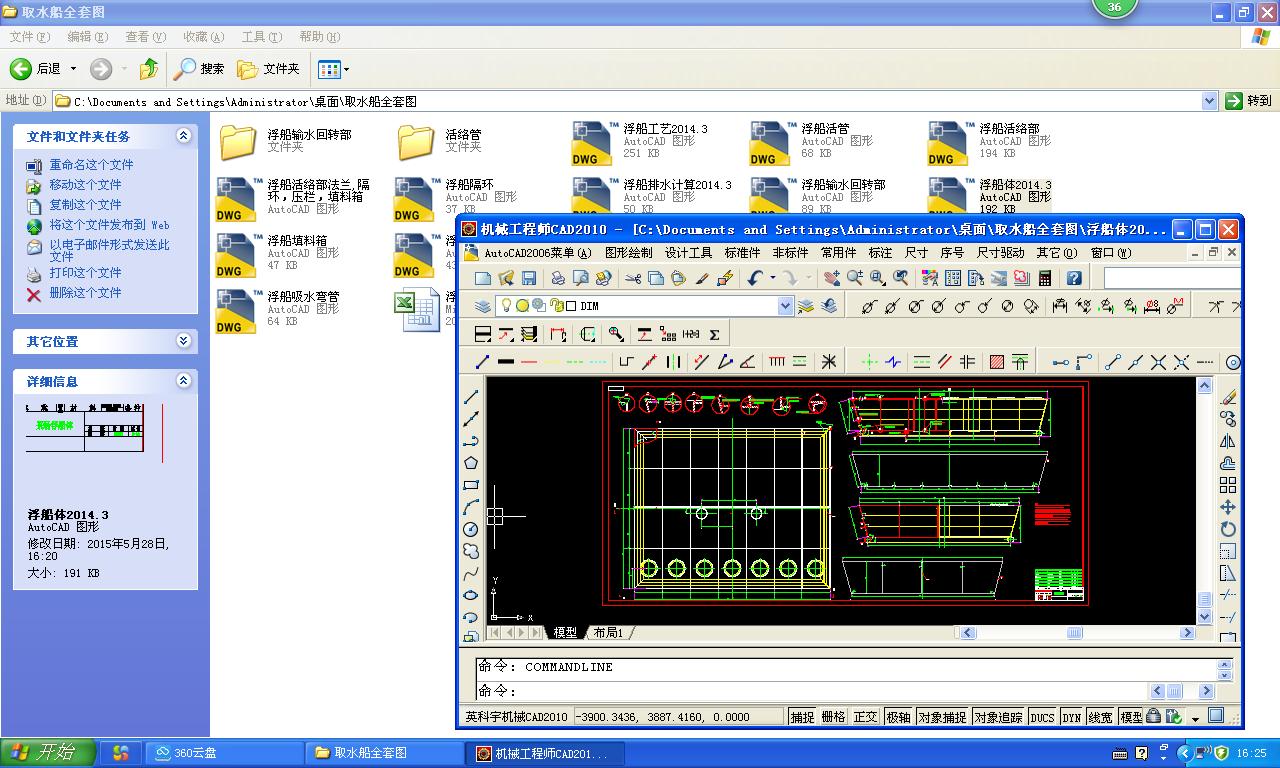Click the Windows 开始 start button
1280x768 pixels.
coord(48,753)
